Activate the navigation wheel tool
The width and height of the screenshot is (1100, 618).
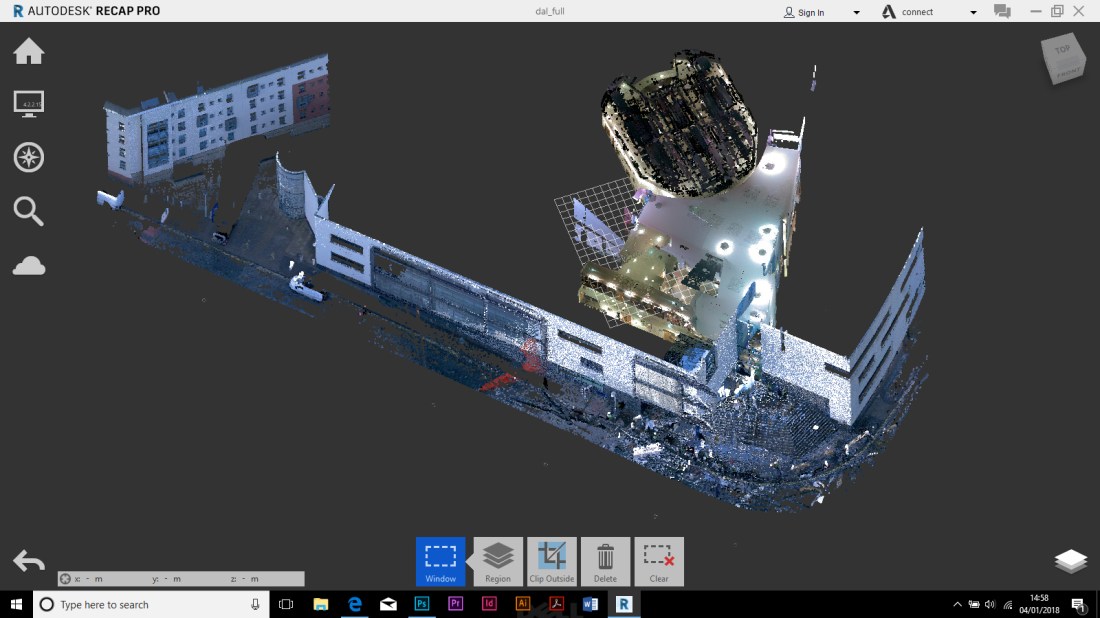click(x=29, y=157)
